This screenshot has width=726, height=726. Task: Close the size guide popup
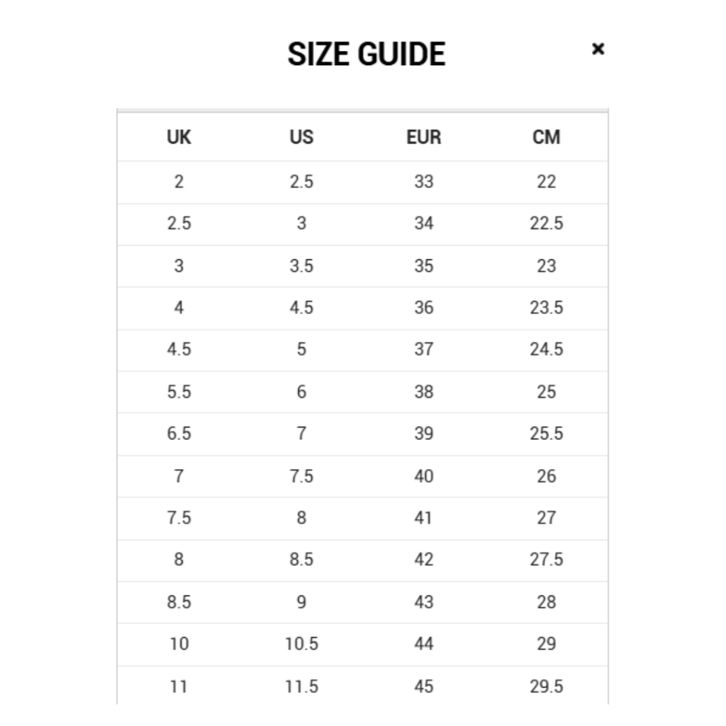tap(598, 49)
